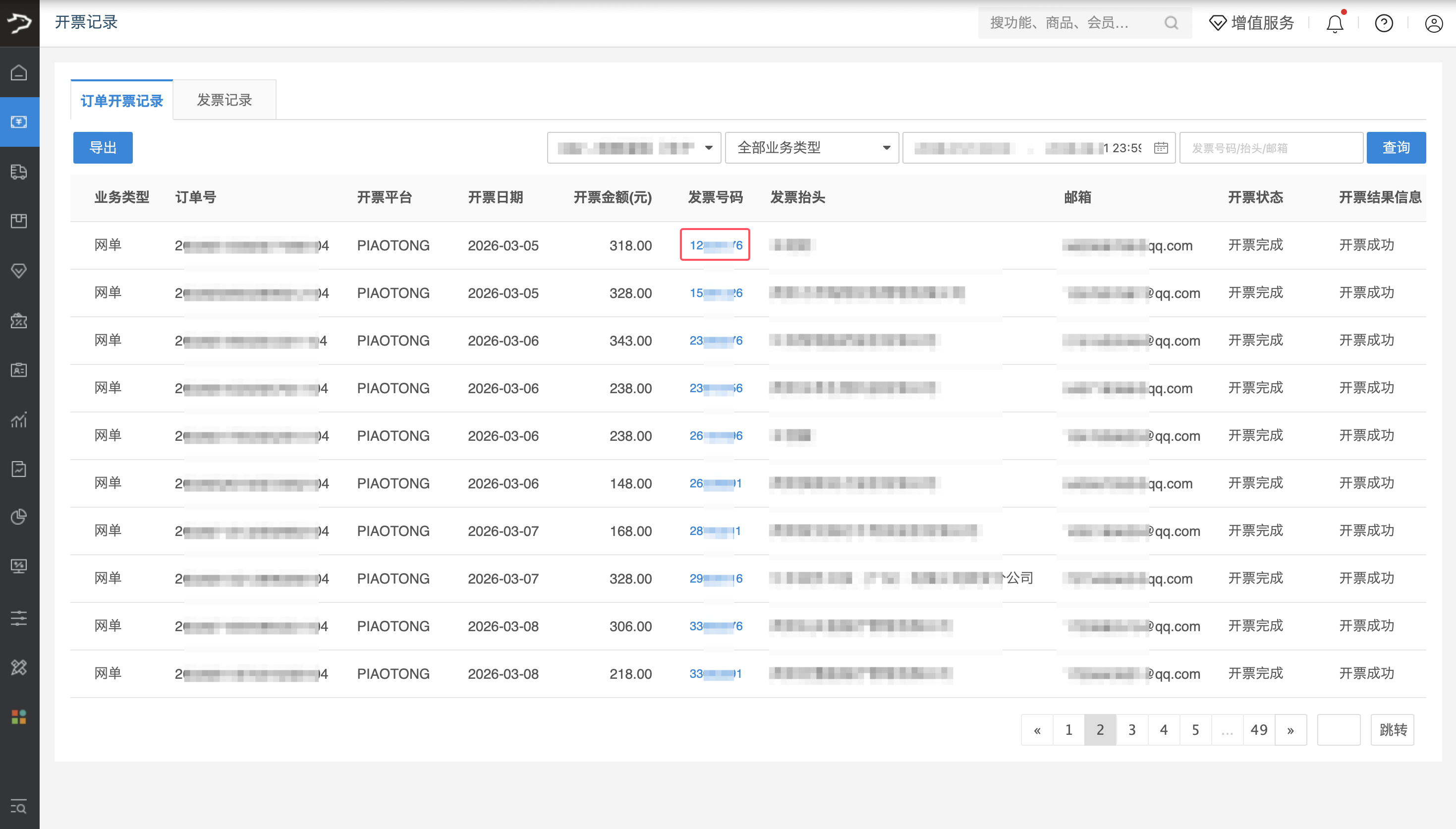Go to page 4
The width and height of the screenshot is (1456, 829).
[x=1164, y=730]
